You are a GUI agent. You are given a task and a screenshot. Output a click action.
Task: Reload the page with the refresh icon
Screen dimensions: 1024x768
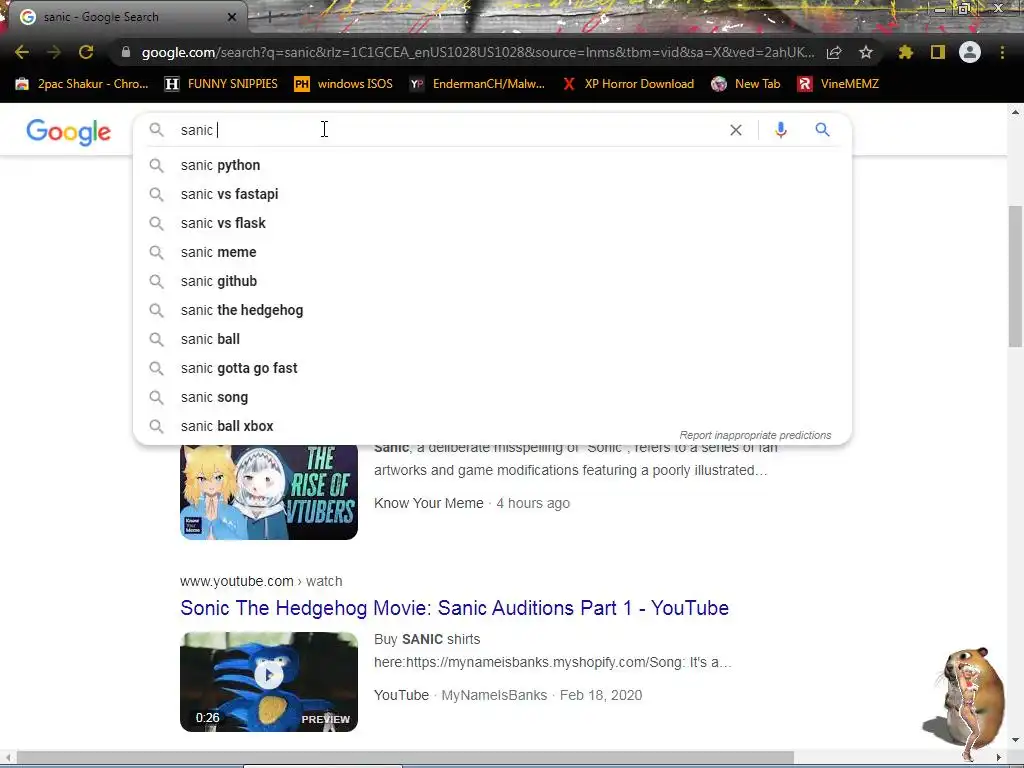click(x=86, y=52)
